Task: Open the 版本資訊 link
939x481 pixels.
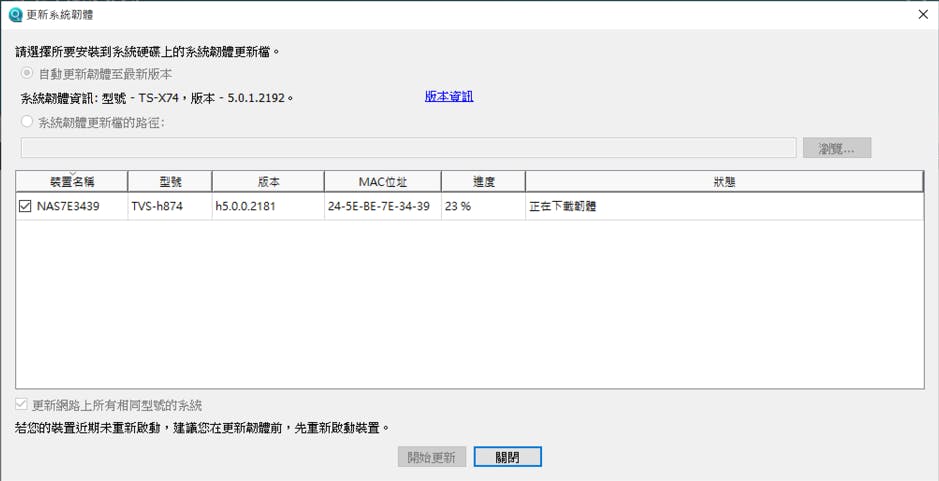Action: 448,97
